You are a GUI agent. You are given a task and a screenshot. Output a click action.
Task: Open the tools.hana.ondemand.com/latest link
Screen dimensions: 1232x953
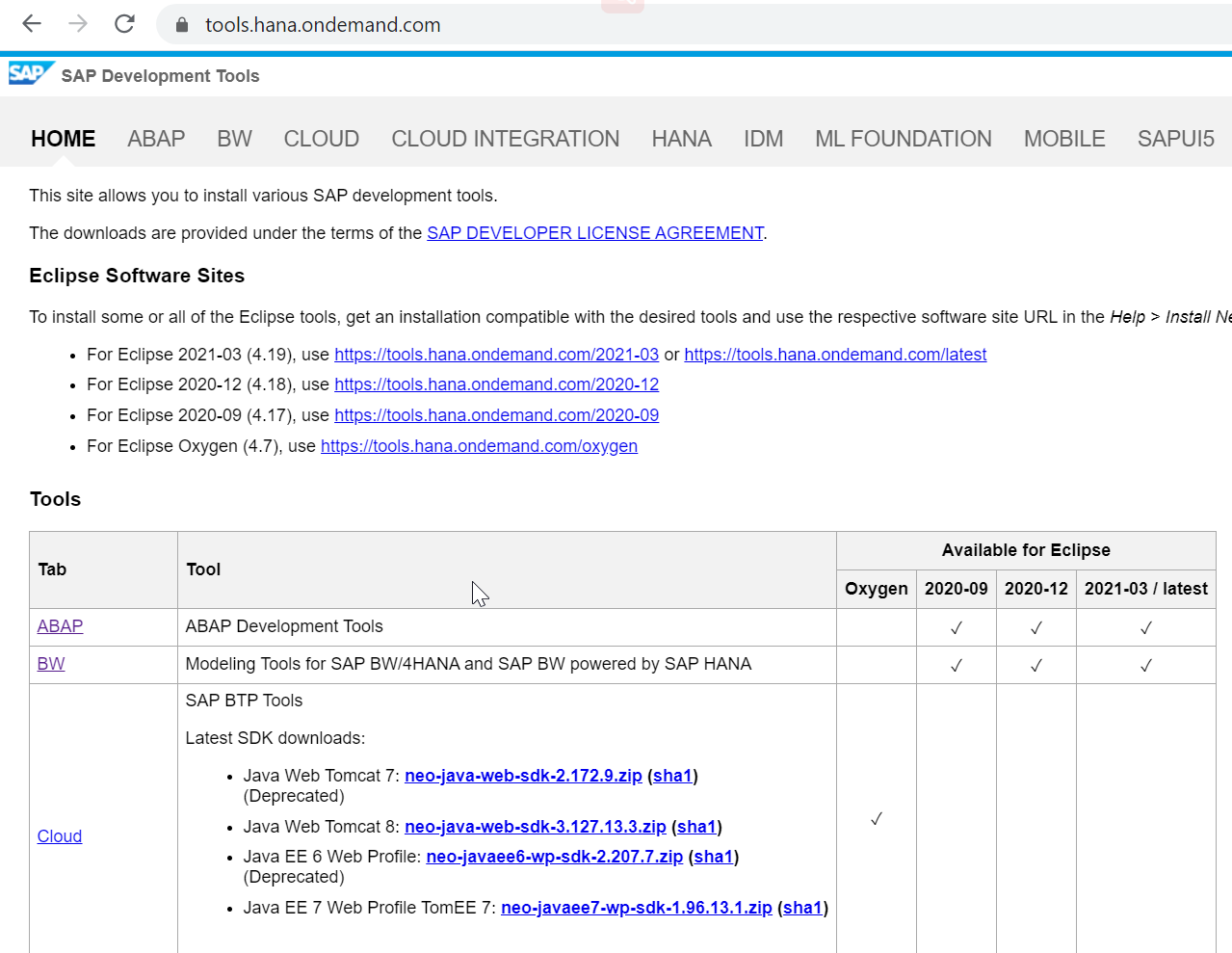tap(834, 354)
